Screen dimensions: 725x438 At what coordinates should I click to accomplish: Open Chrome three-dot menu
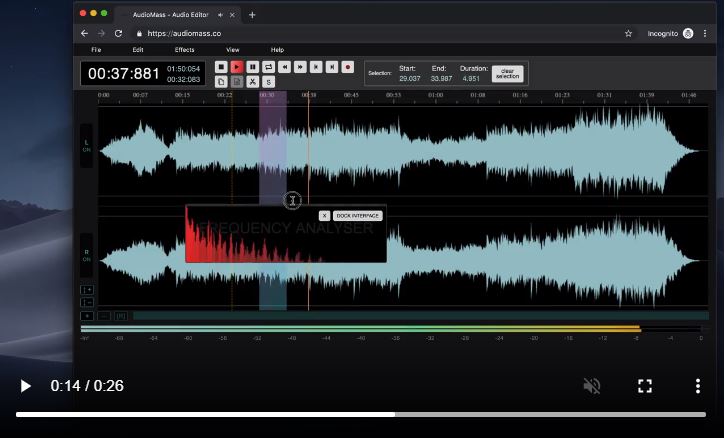click(x=705, y=33)
